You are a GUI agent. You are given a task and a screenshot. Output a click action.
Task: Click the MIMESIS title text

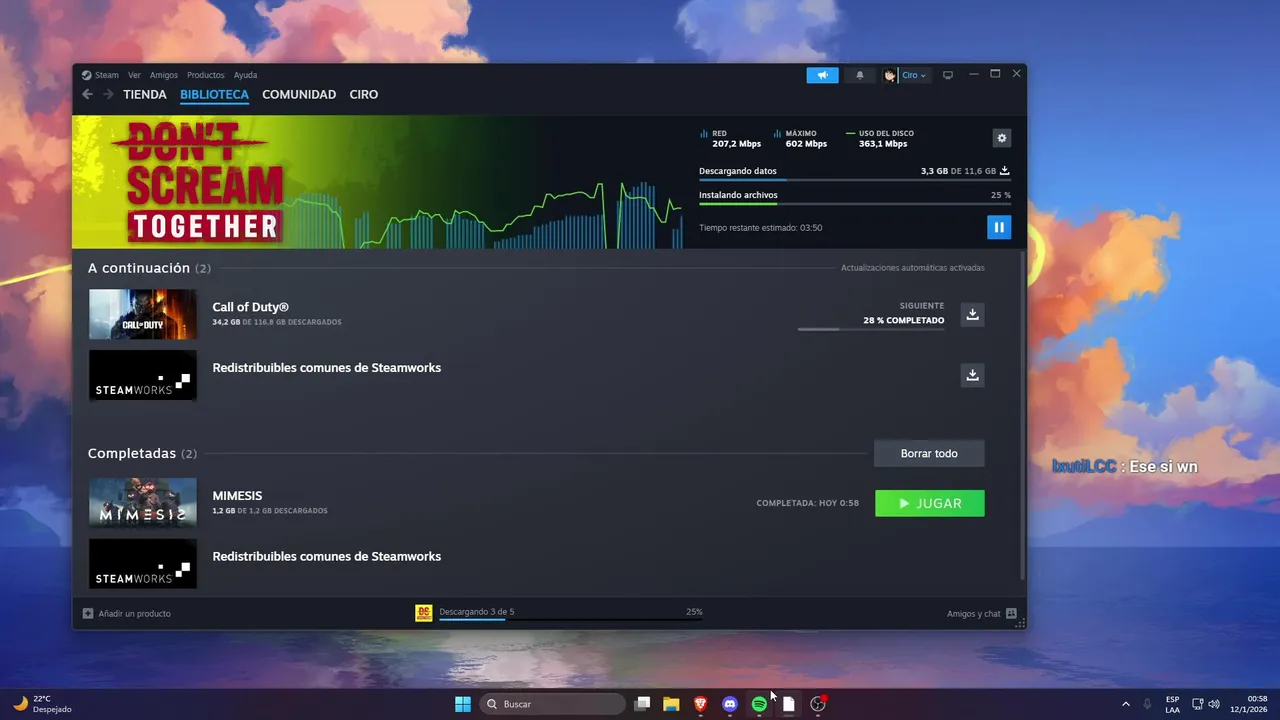(237, 495)
